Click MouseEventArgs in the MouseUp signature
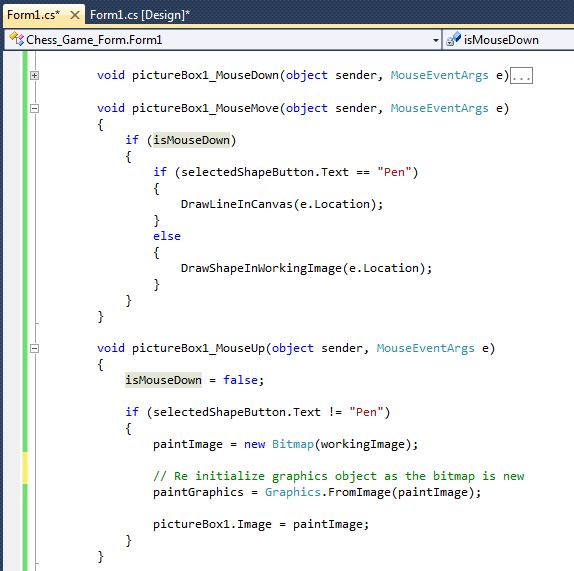This screenshot has width=574, height=571. click(425, 348)
